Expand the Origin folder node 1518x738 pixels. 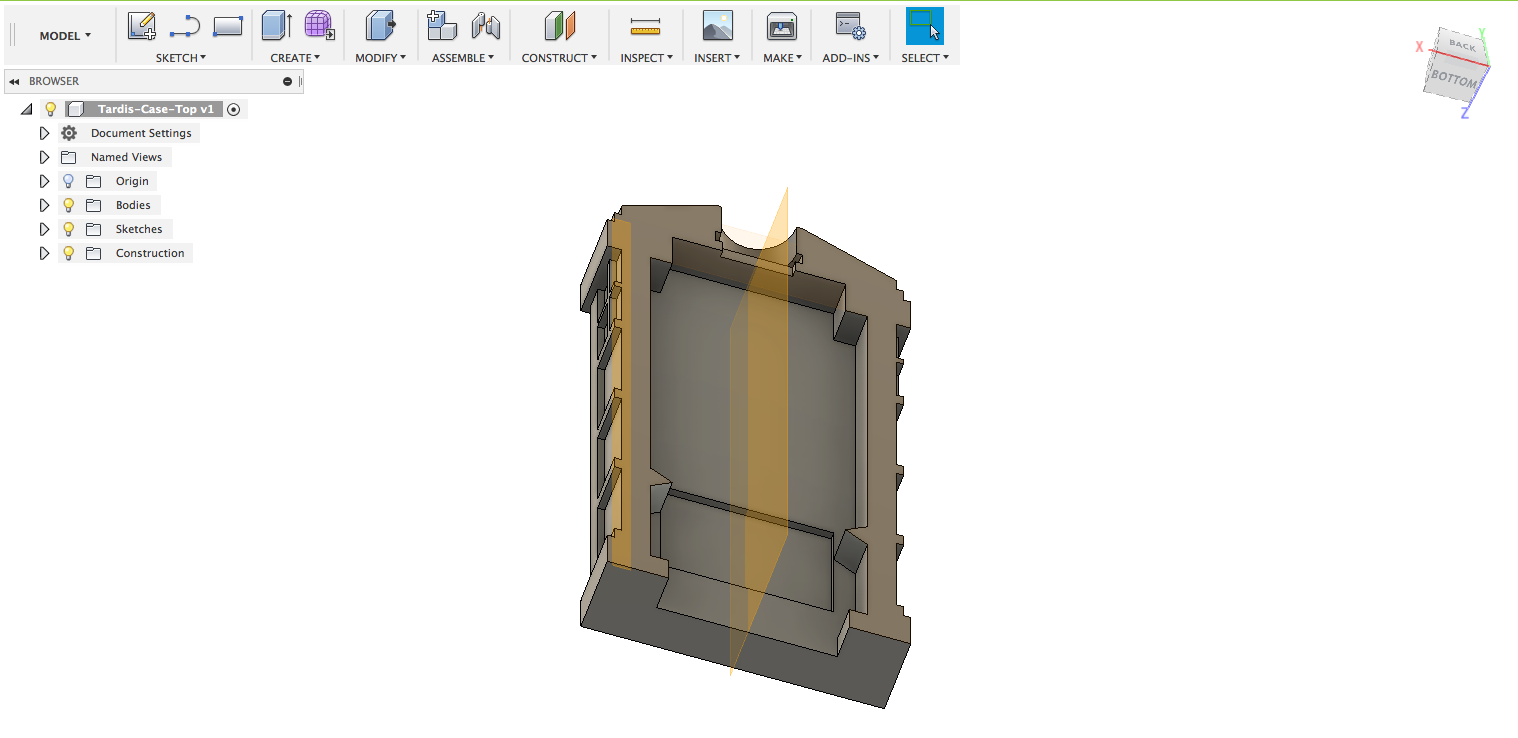[x=44, y=181]
